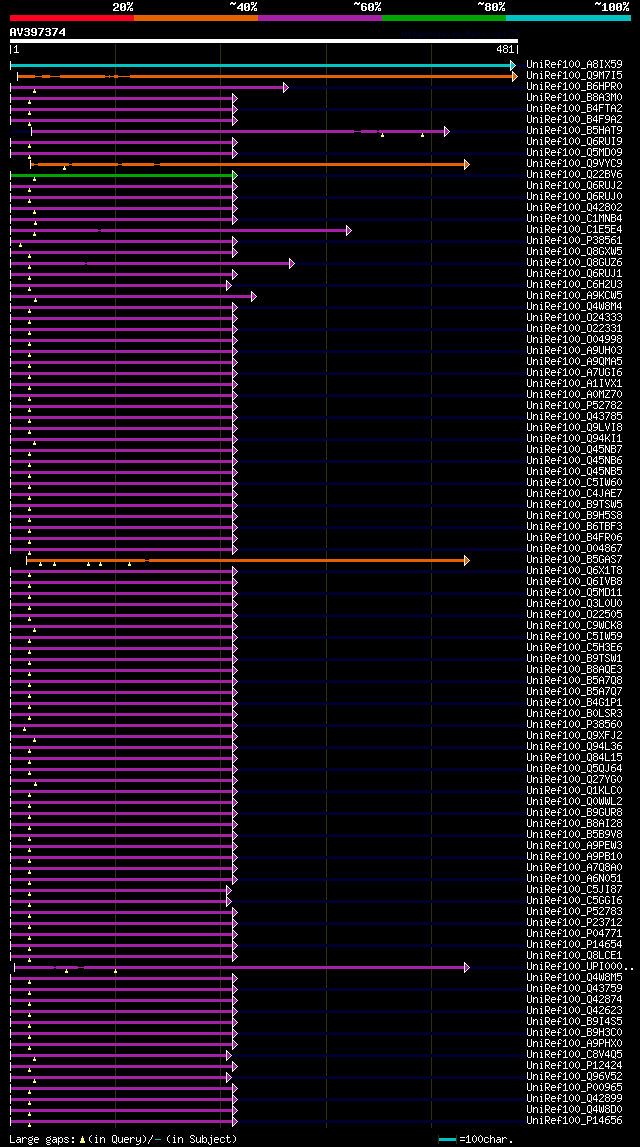Click the orange alignment bar for B5GAS7
Screen dimensions: 640x1147
click(247, 560)
